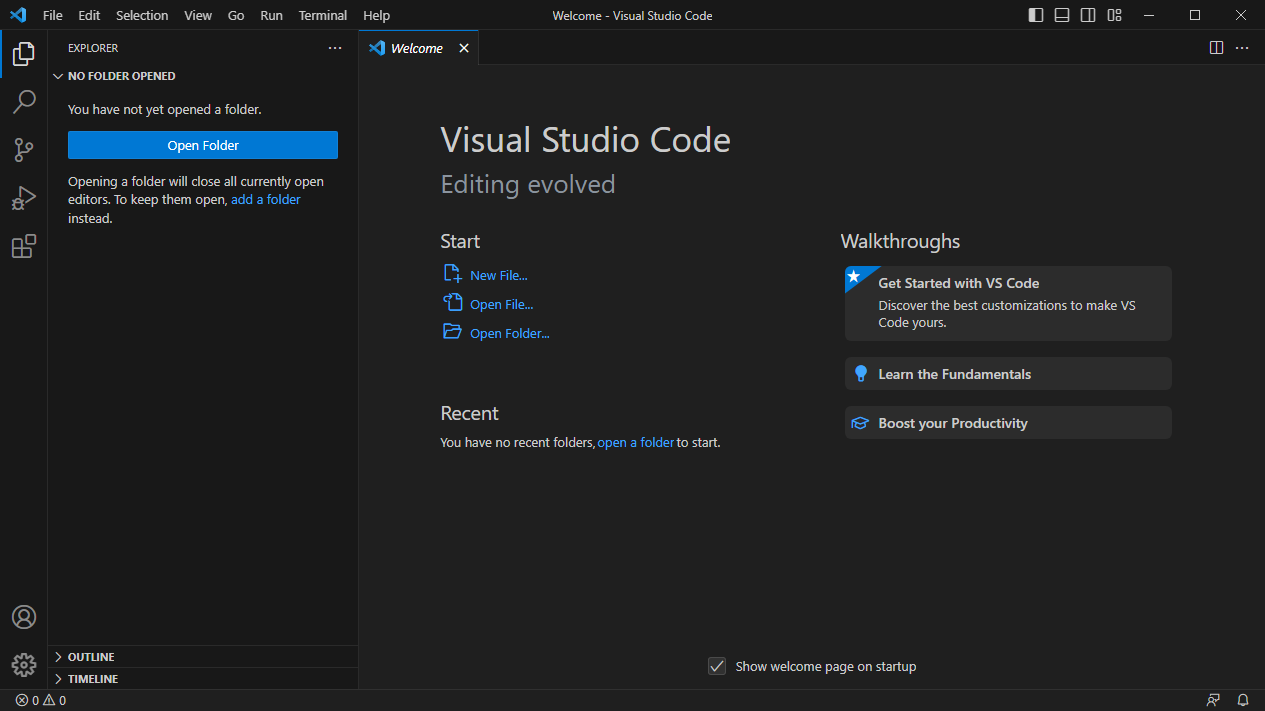Click 'open a folder' link under Recent

636,442
